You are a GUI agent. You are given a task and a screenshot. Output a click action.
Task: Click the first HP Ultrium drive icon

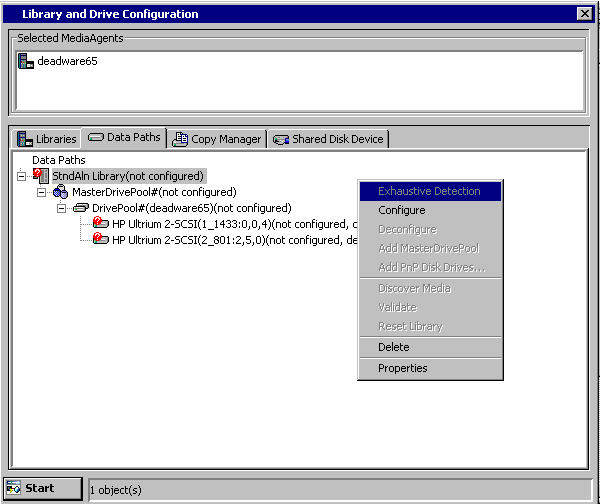[x=100, y=224]
